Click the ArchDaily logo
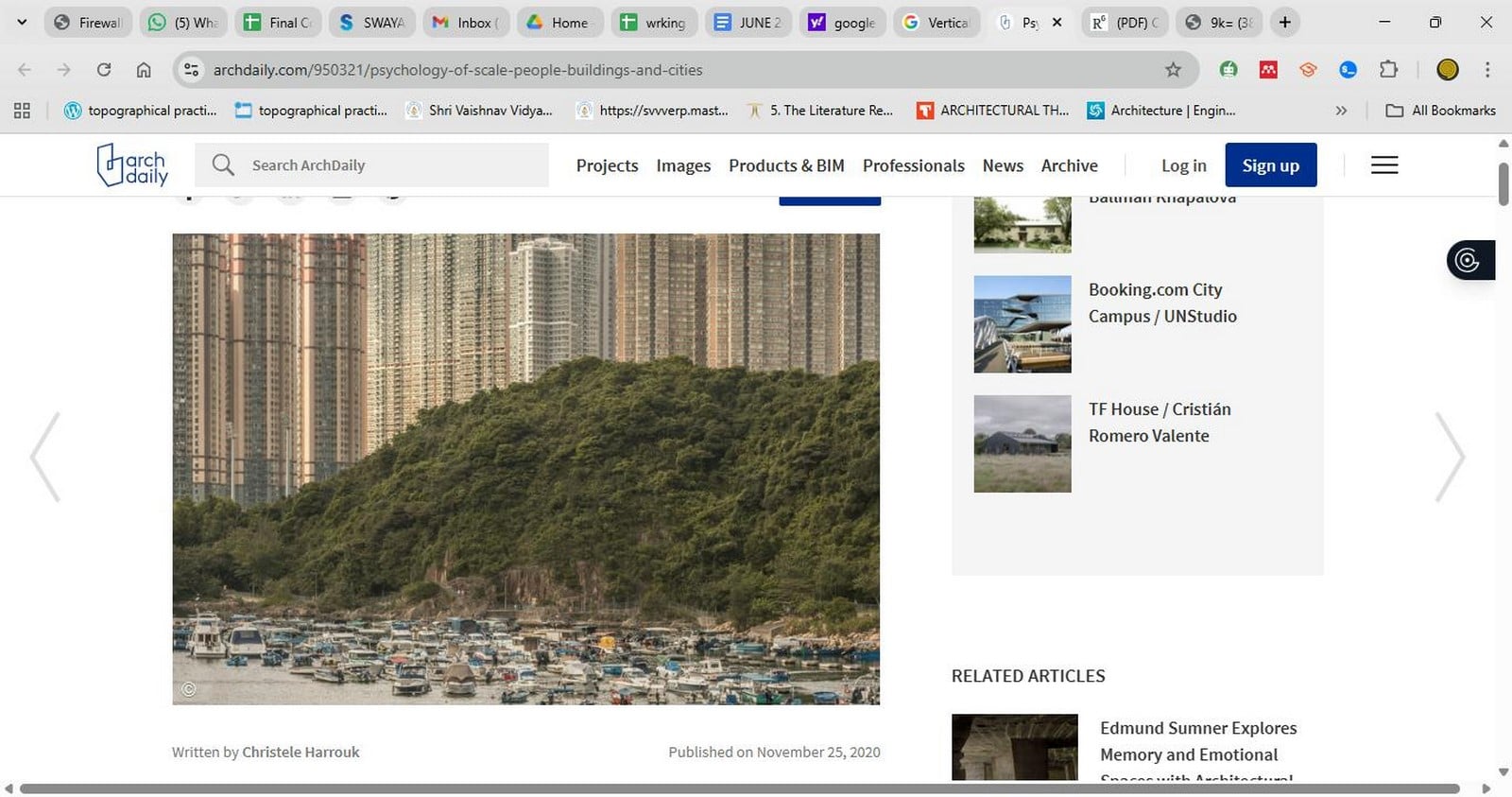 coord(132,165)
